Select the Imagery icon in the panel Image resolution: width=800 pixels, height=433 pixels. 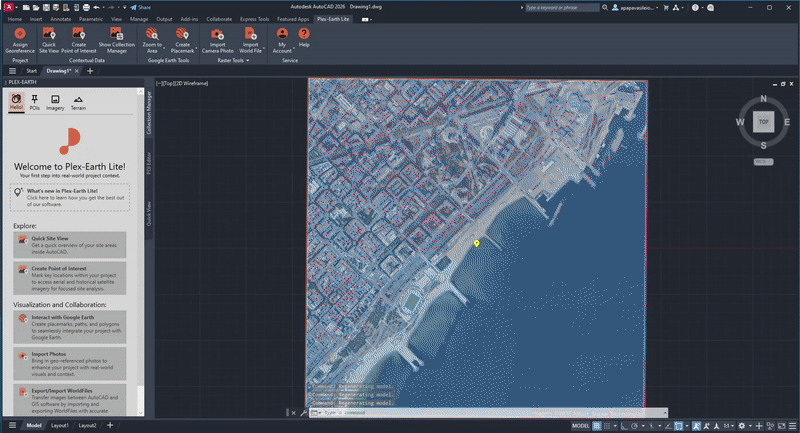click(55, 102)
